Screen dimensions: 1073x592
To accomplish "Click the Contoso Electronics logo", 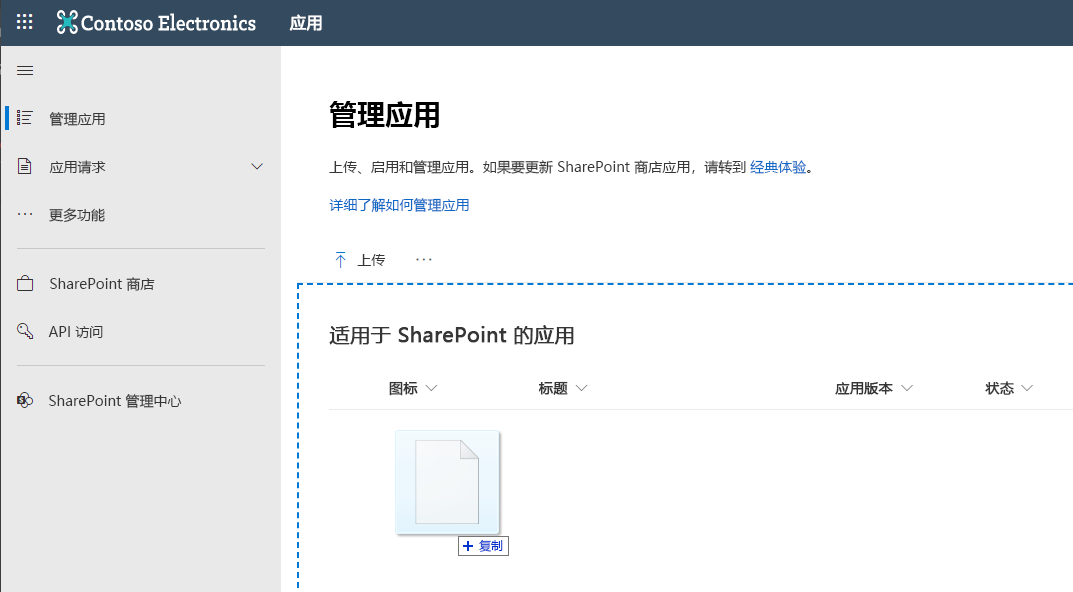I will click(155, 22).
